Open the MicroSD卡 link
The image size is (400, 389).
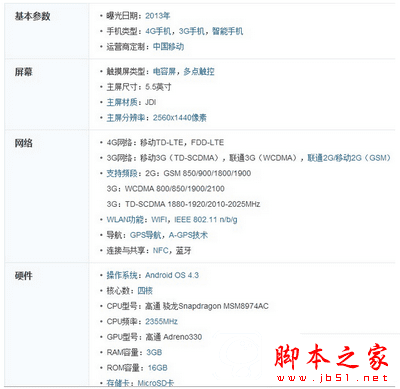tap(156, 383)
